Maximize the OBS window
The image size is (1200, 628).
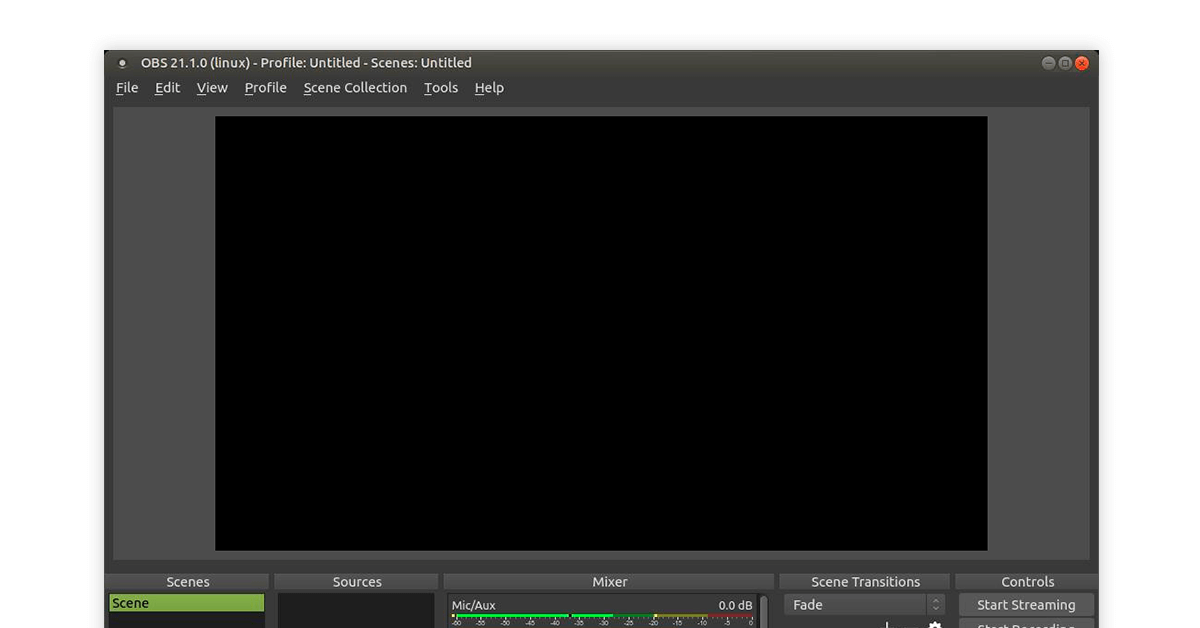point(1065,63)
